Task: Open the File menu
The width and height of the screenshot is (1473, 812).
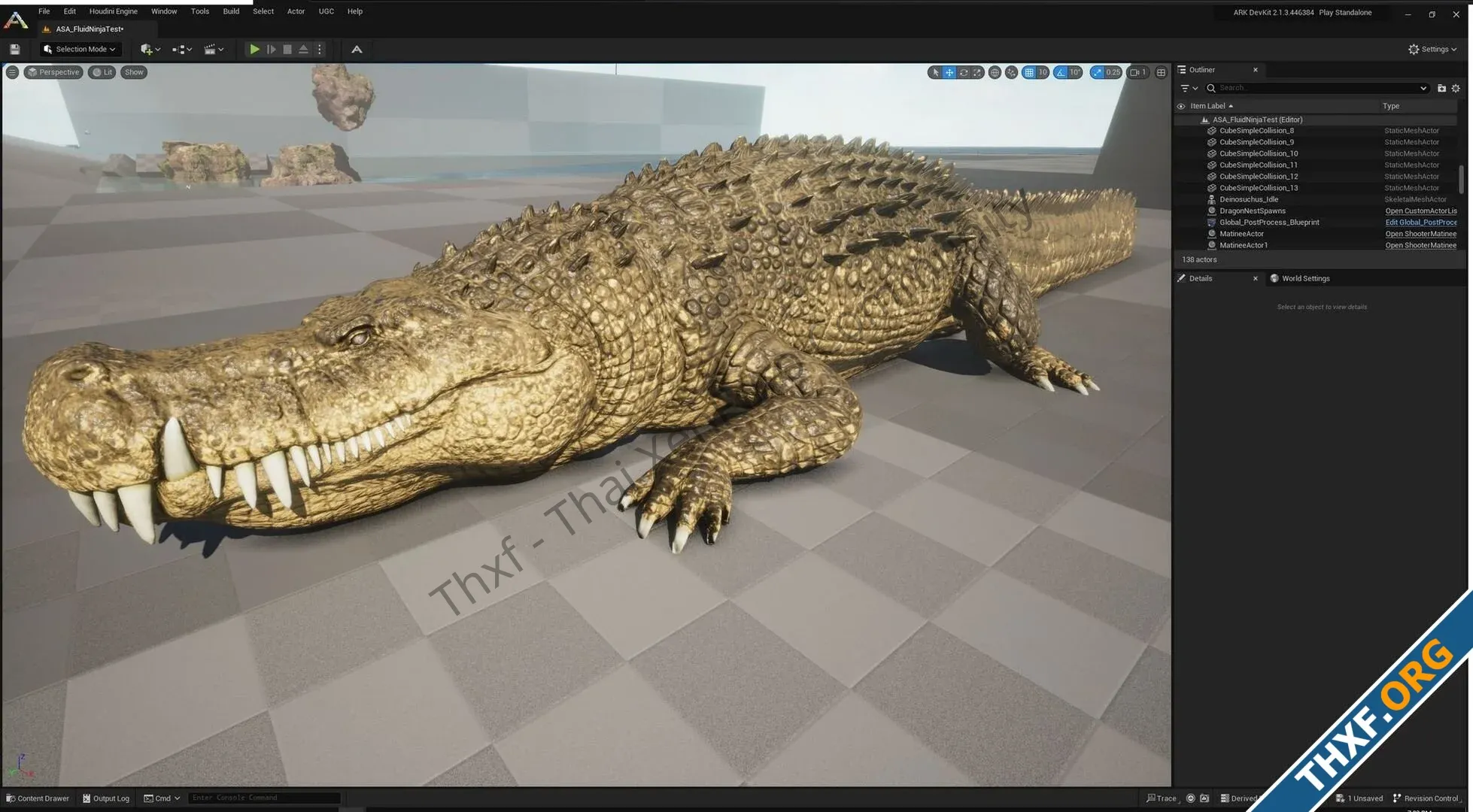Action: coord(44,11)
